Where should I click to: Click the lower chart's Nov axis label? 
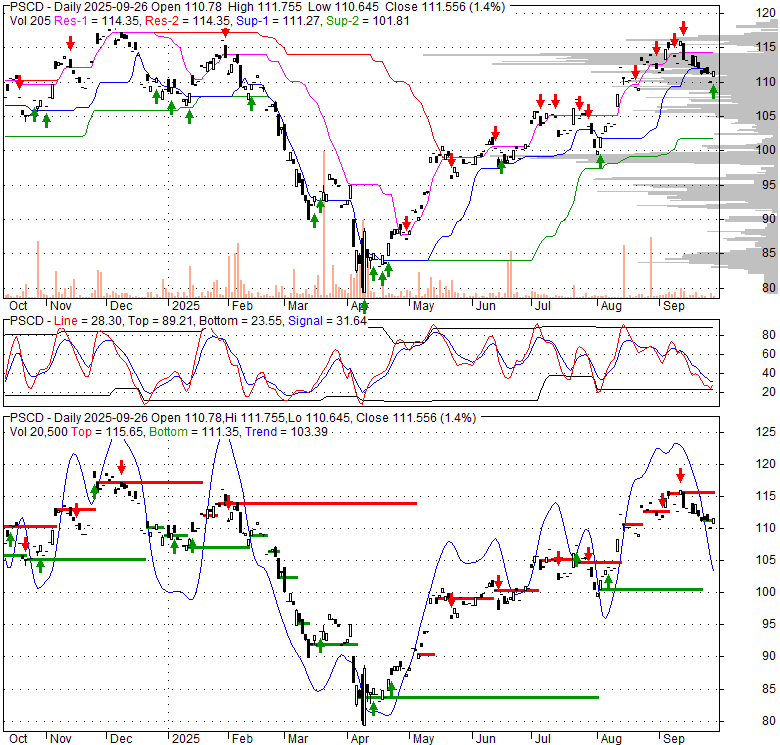(61, 739)
